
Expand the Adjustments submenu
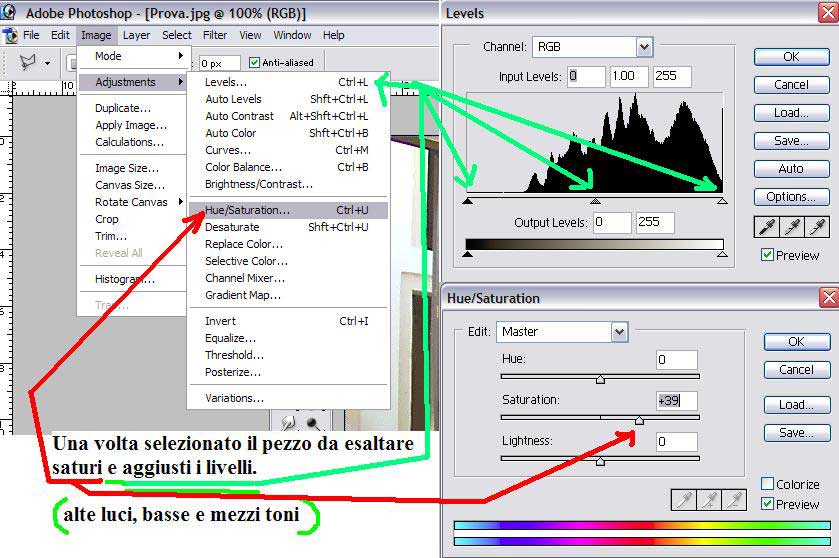132,82
